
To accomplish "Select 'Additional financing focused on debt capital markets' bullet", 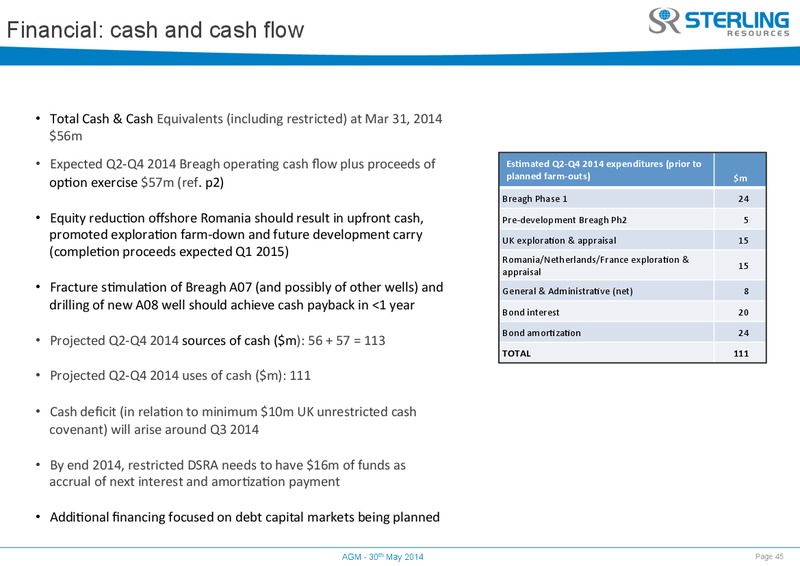I will coord(244,517).
